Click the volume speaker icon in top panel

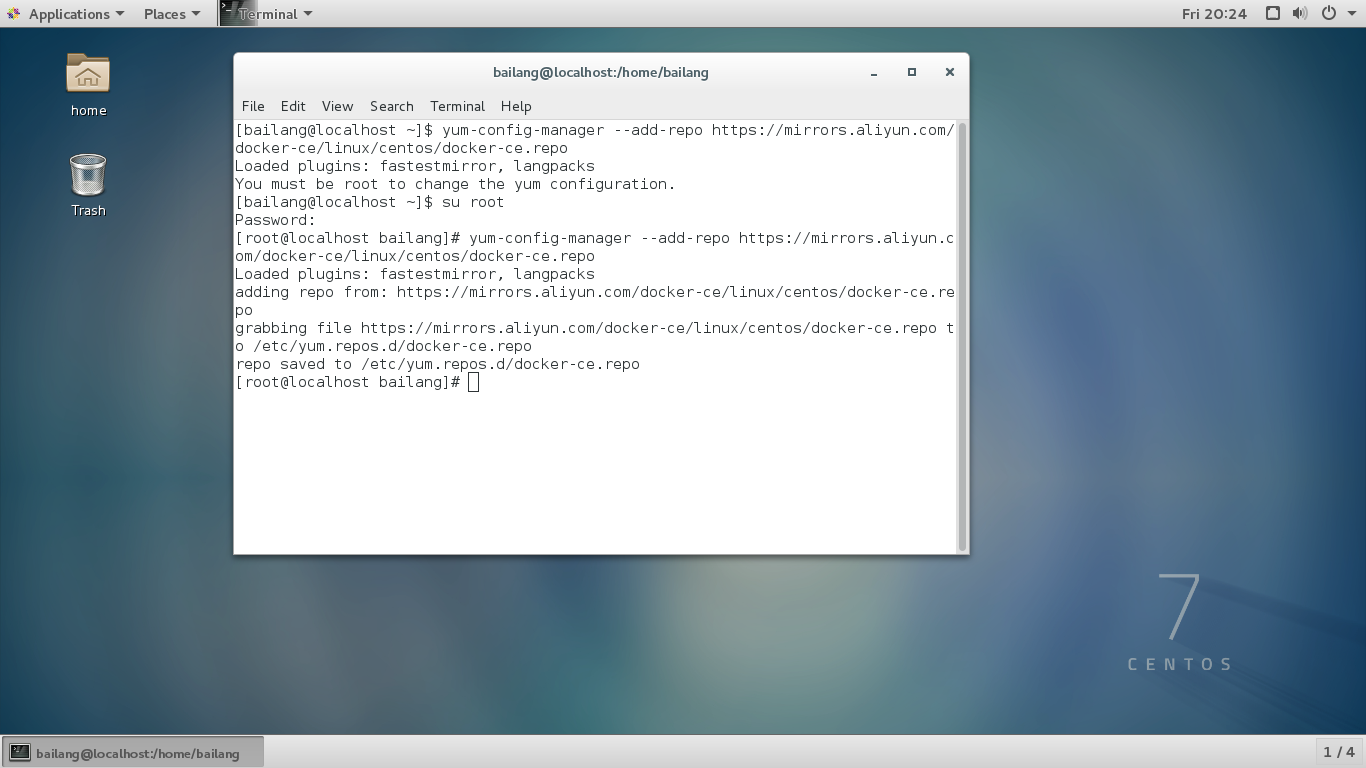pos(1299,13)
